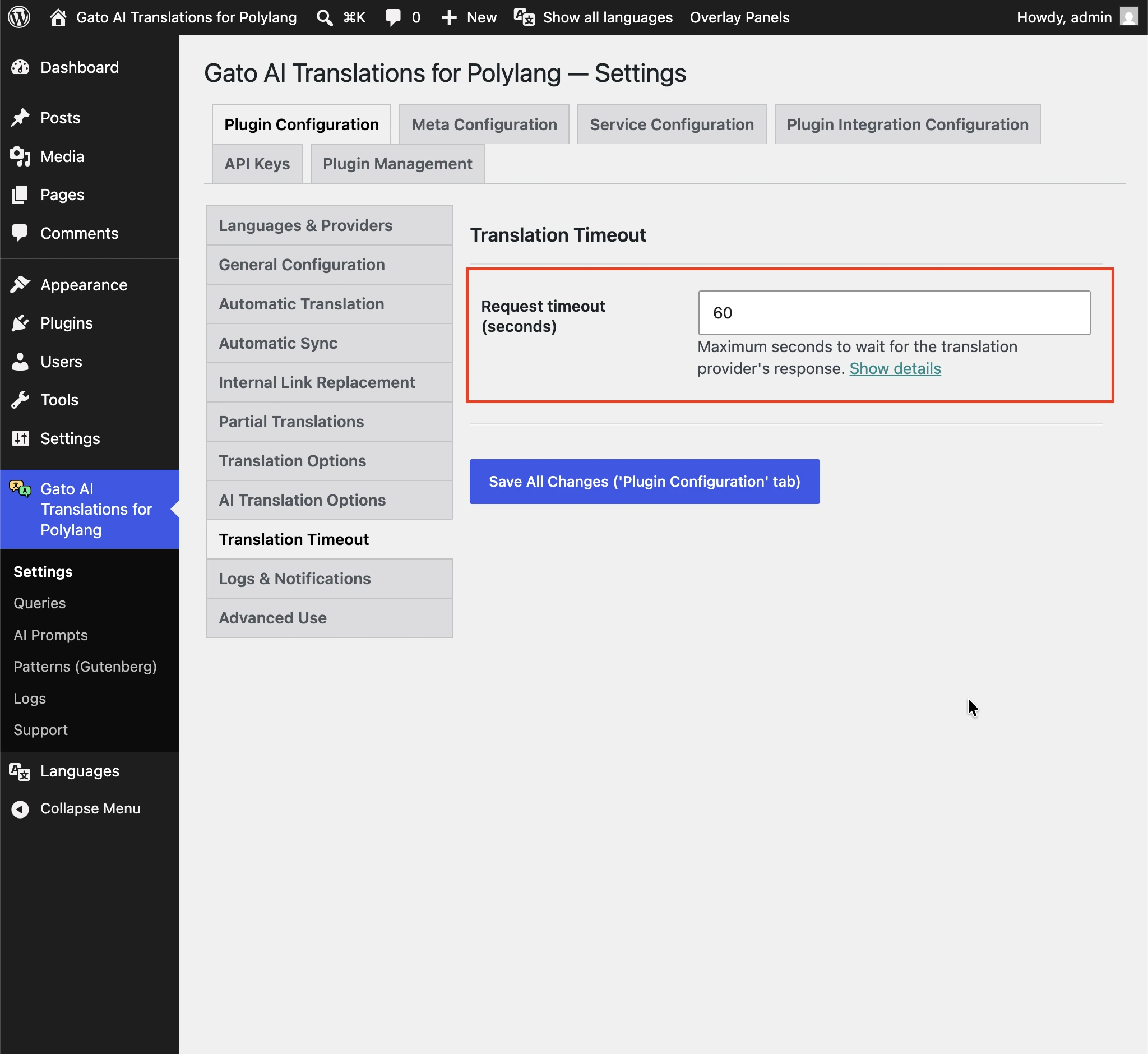Image resolution: width=1148 pixels, height=1054 pixels.
Task: Click the Media icon in sidebar
Action: pos(21,156)
